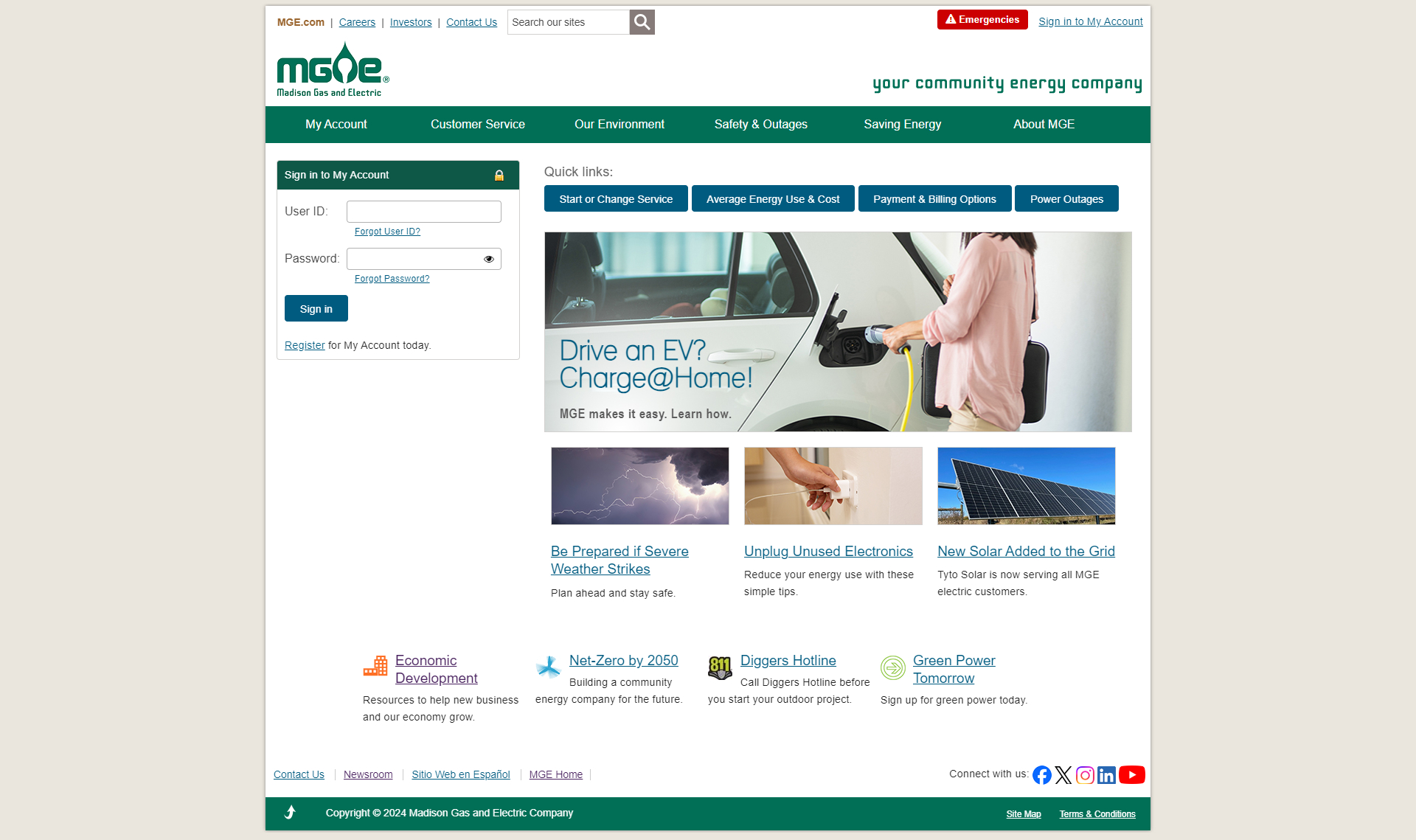Image resolution: width=1416 pixels, height=840 pixels.
Task: Click the Green Power Tomorrow arrow icon
Action: (x=892, y=667)
